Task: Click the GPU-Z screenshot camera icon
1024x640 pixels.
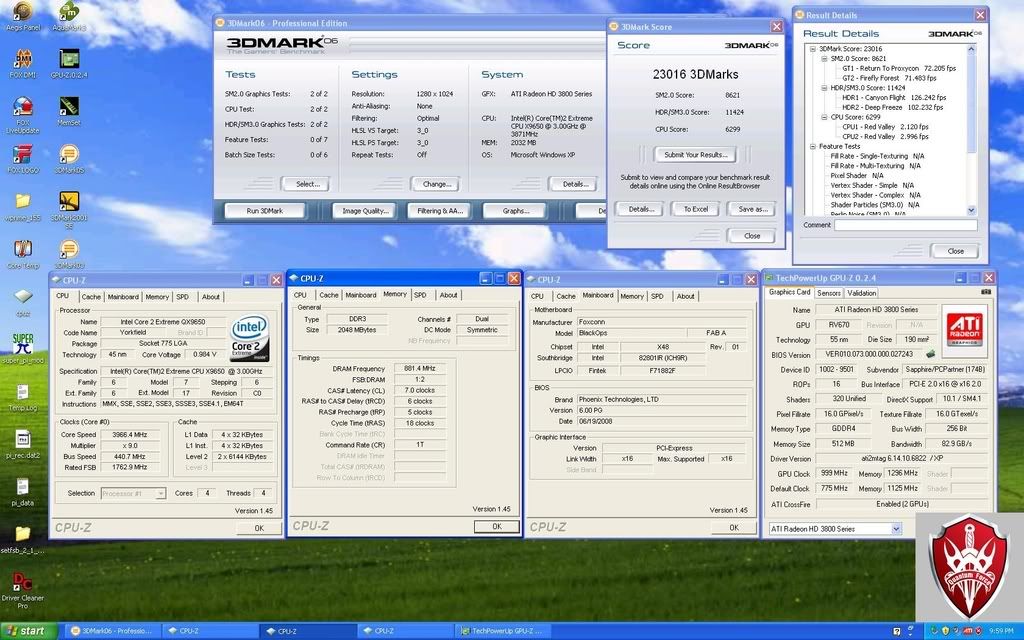Action: (985, 293)
